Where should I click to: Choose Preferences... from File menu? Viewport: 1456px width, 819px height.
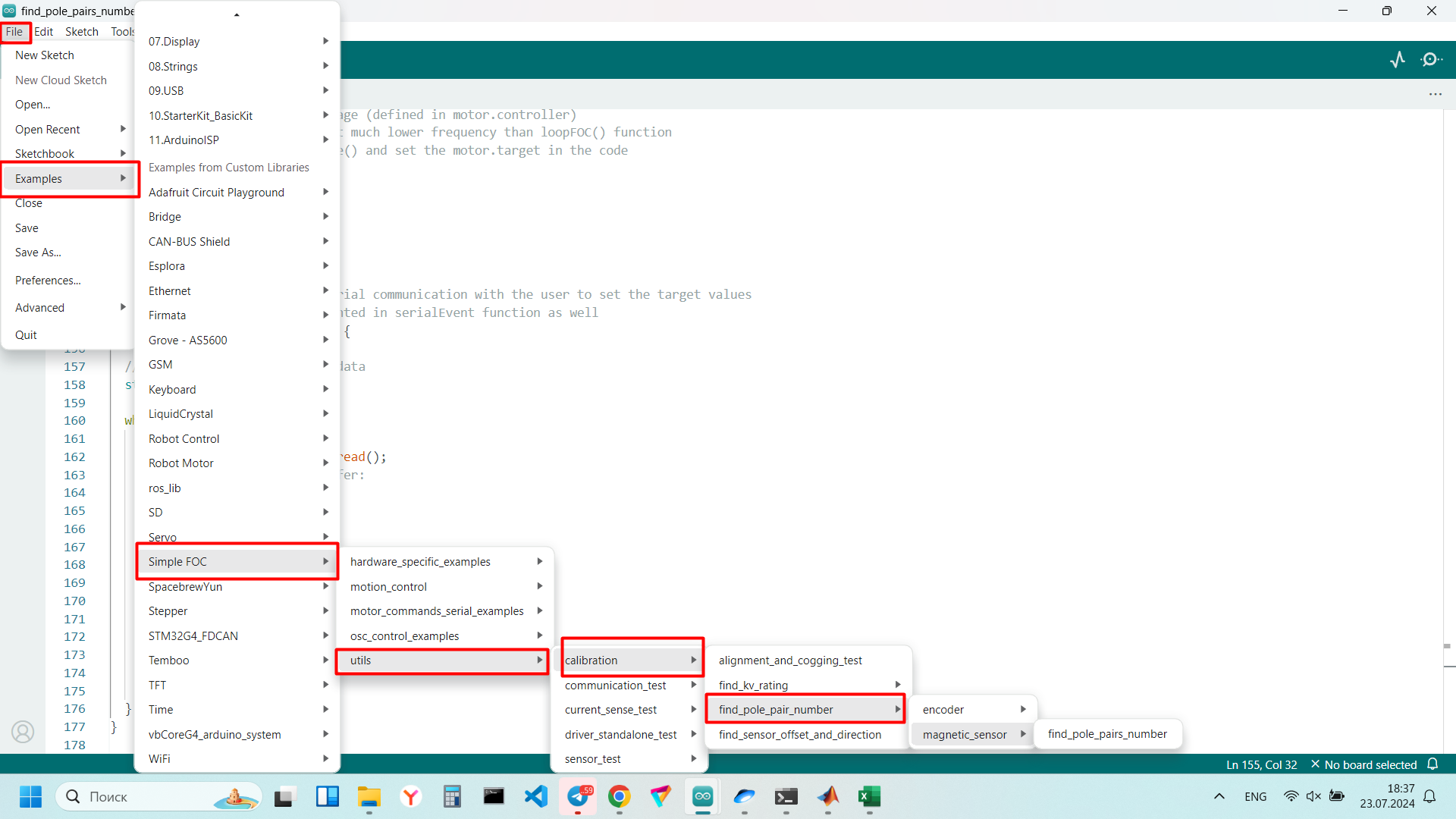[48, 281]
